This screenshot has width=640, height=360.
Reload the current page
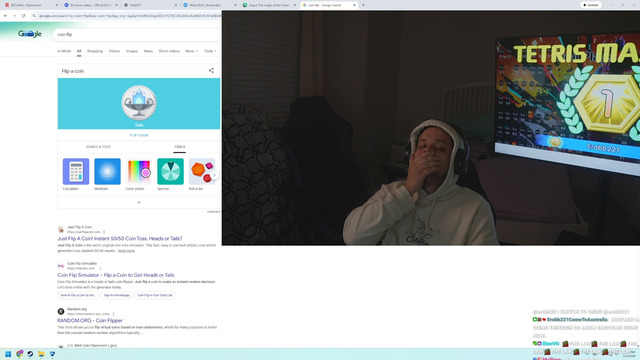23,16
